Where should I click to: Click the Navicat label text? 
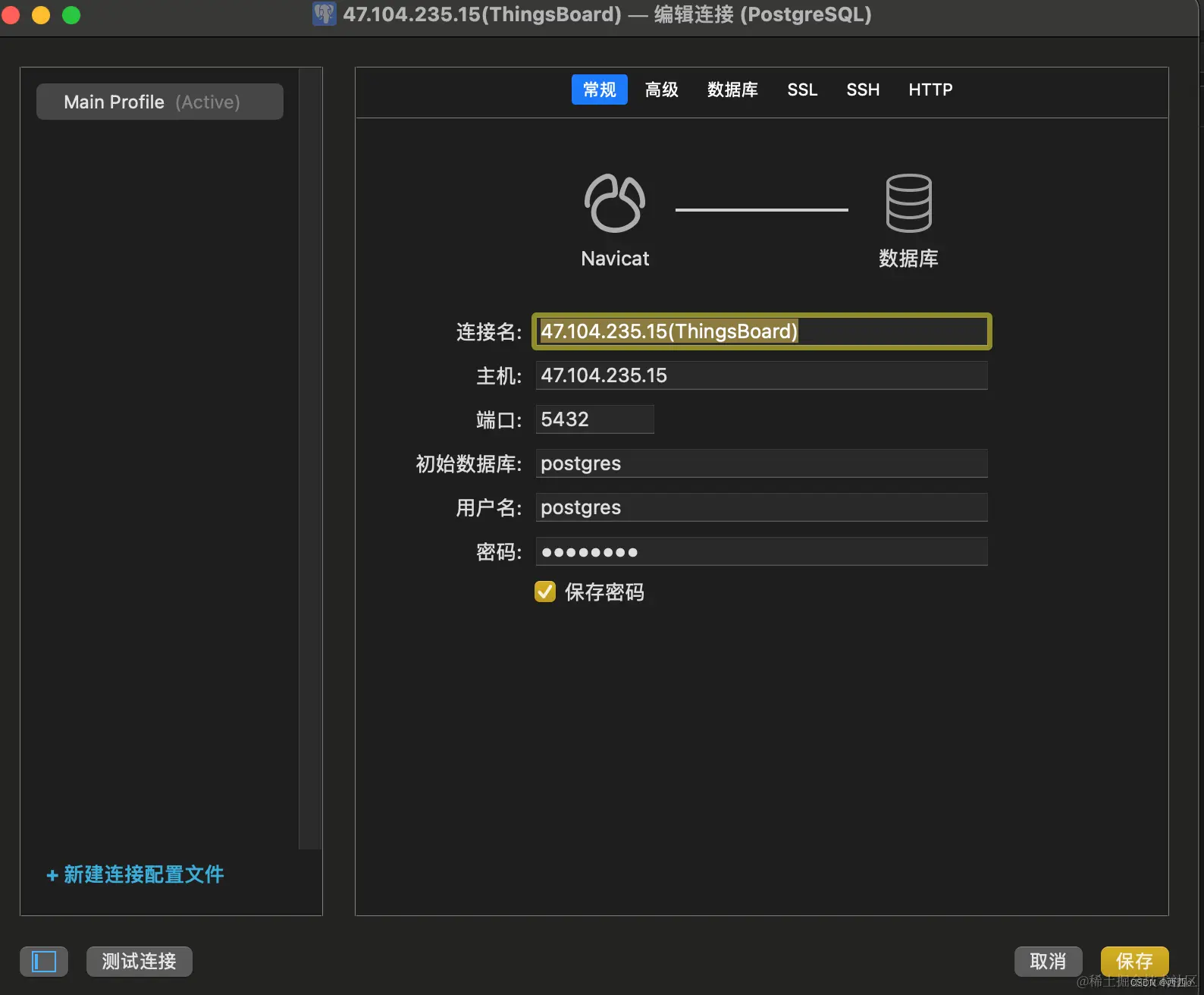pyautogui.click(x=615, y=259)
